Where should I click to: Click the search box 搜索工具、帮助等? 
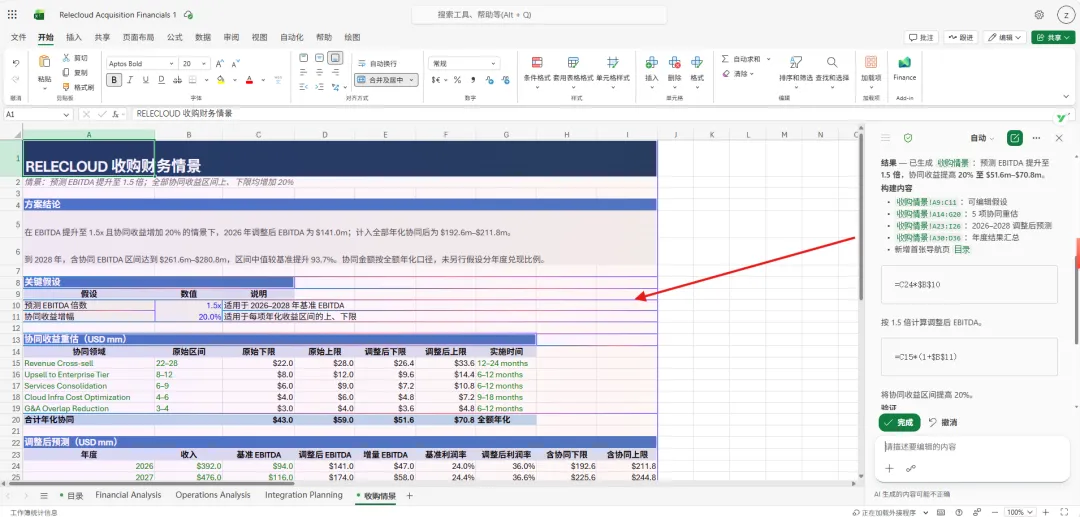pyautogui.click(x=539, y=14)
